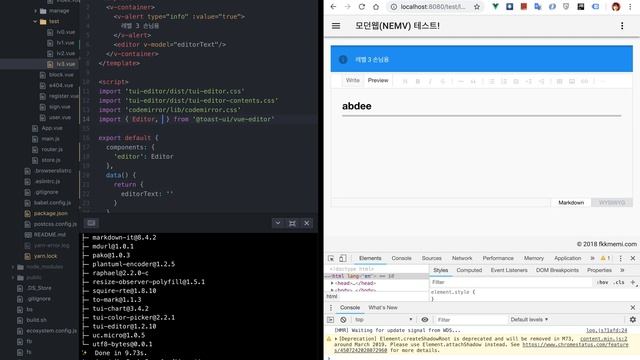Click the Styles filter input

pos(511,282)
